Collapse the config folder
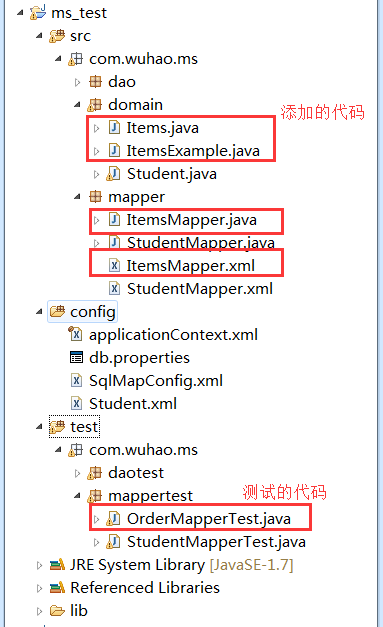This screenshot has height=627, width=383. click(x=39, y=312)
